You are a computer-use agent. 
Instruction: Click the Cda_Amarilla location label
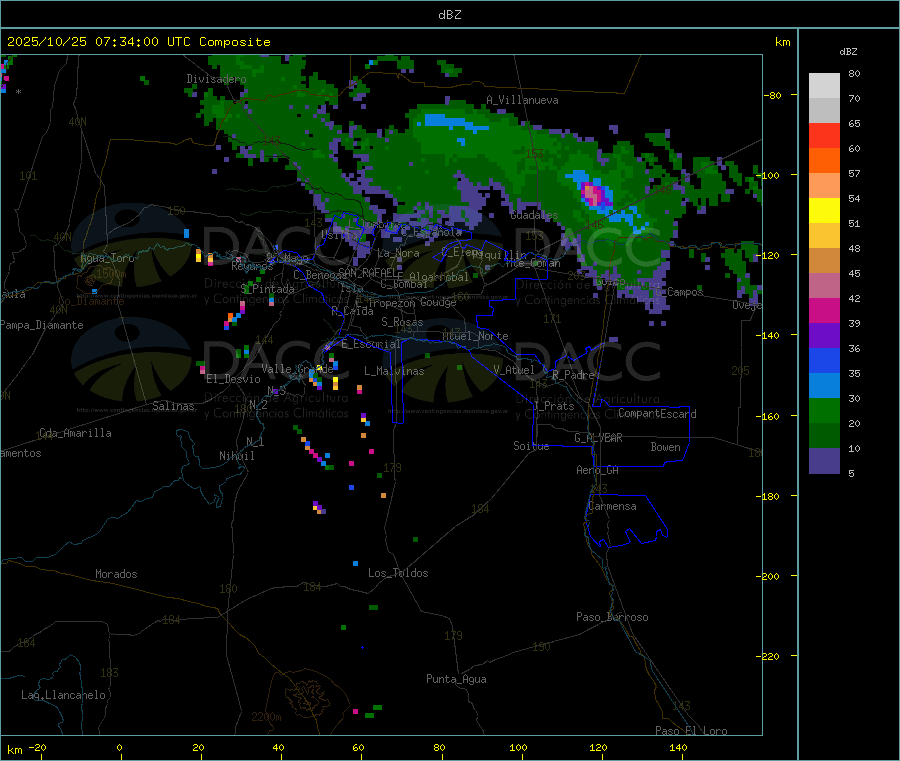point(75,433)
